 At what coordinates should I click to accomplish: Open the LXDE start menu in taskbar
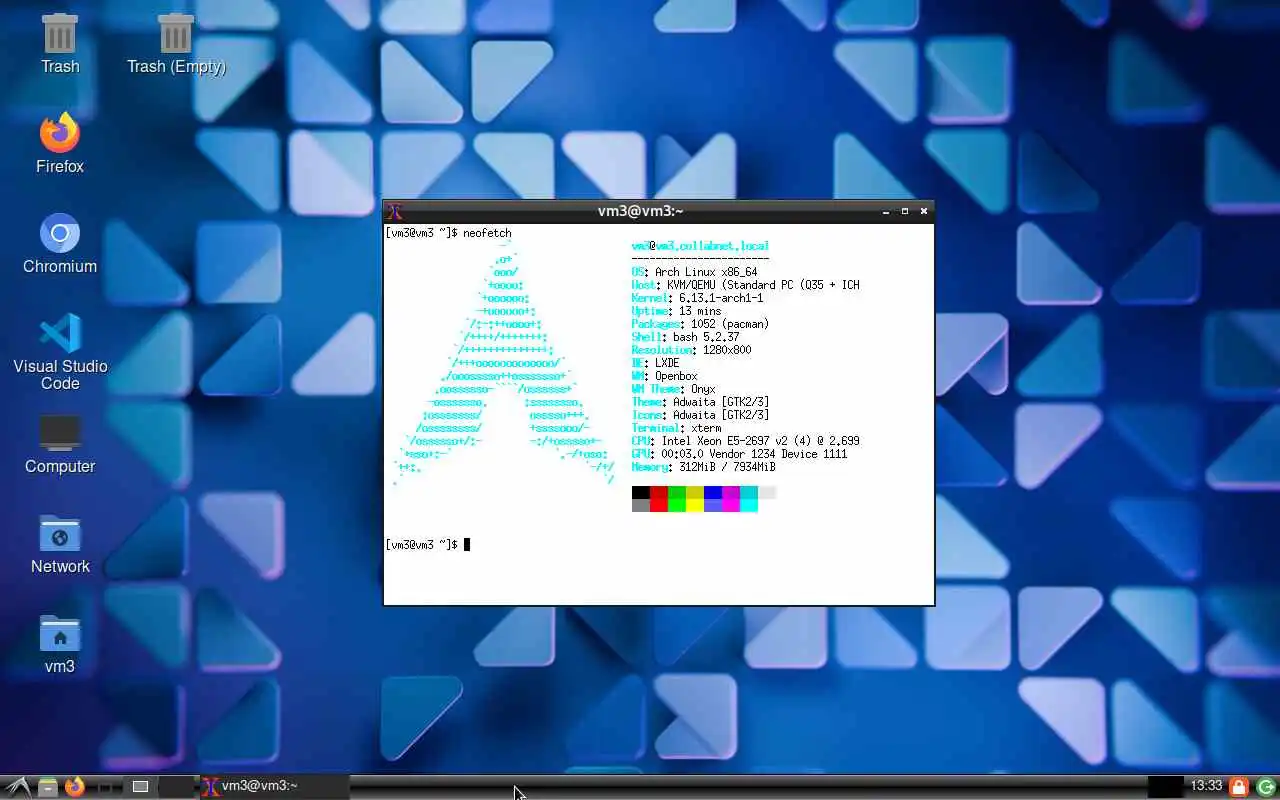(x=17, y=787)
